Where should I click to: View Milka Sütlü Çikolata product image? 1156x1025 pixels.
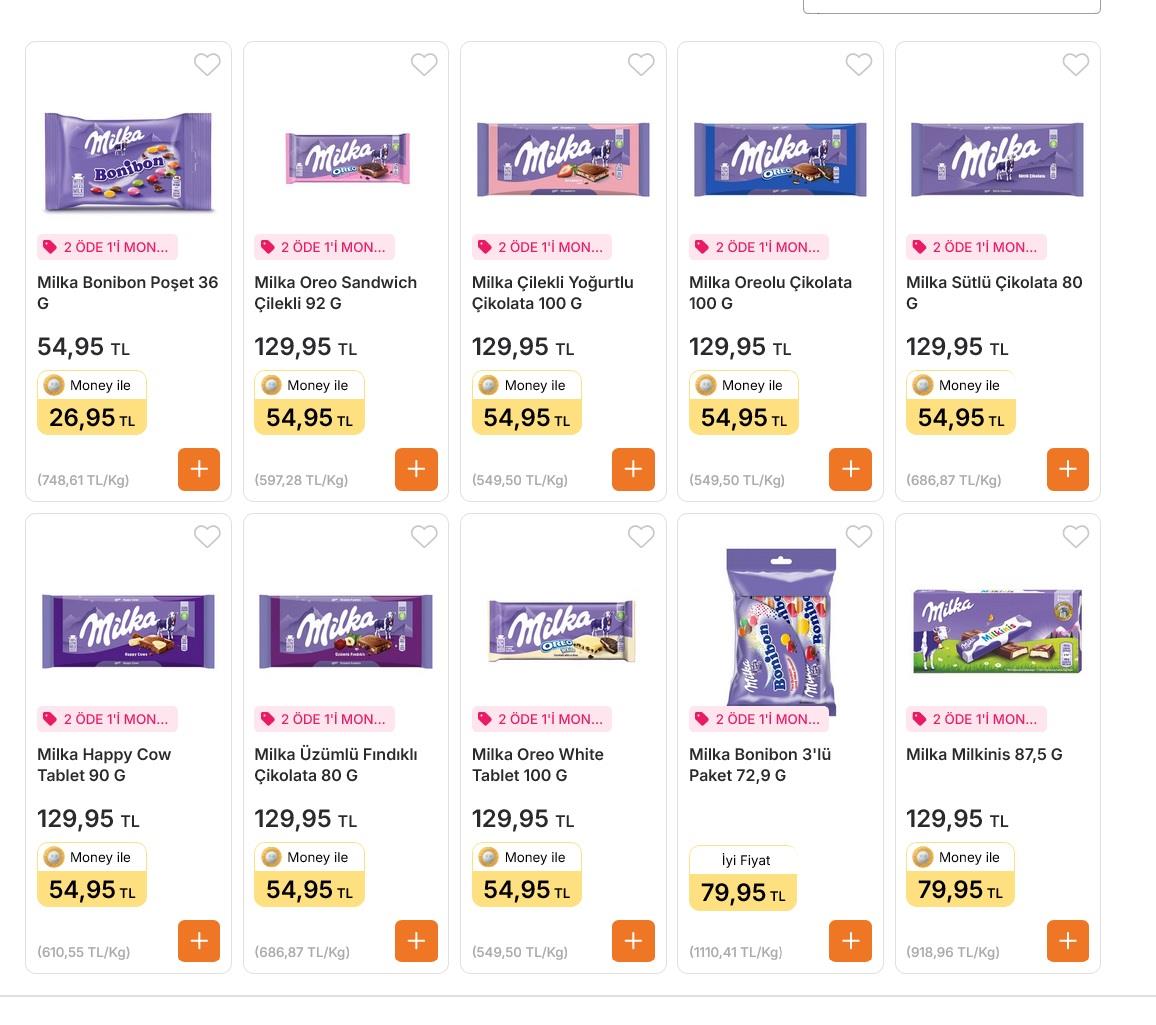(997, 160)
